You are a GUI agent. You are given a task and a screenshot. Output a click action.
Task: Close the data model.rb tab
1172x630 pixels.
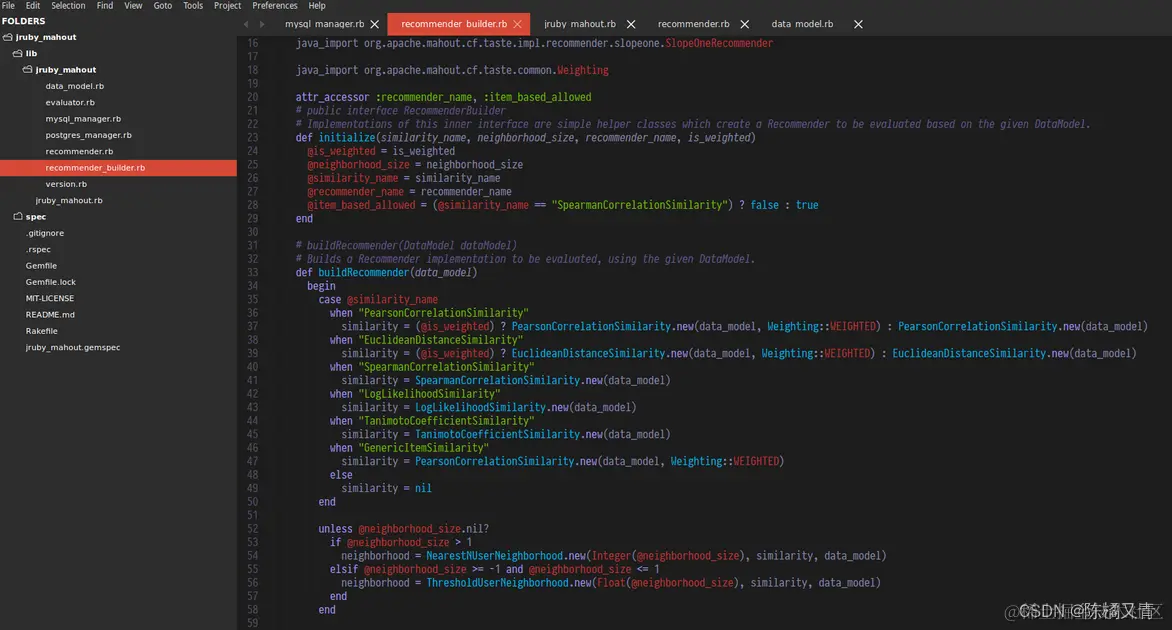[x=858, y=24]
